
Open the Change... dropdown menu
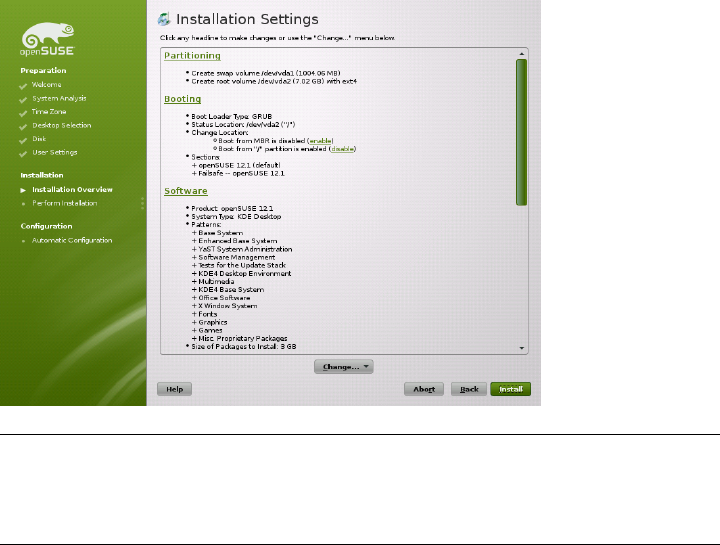tap(343, 367)
